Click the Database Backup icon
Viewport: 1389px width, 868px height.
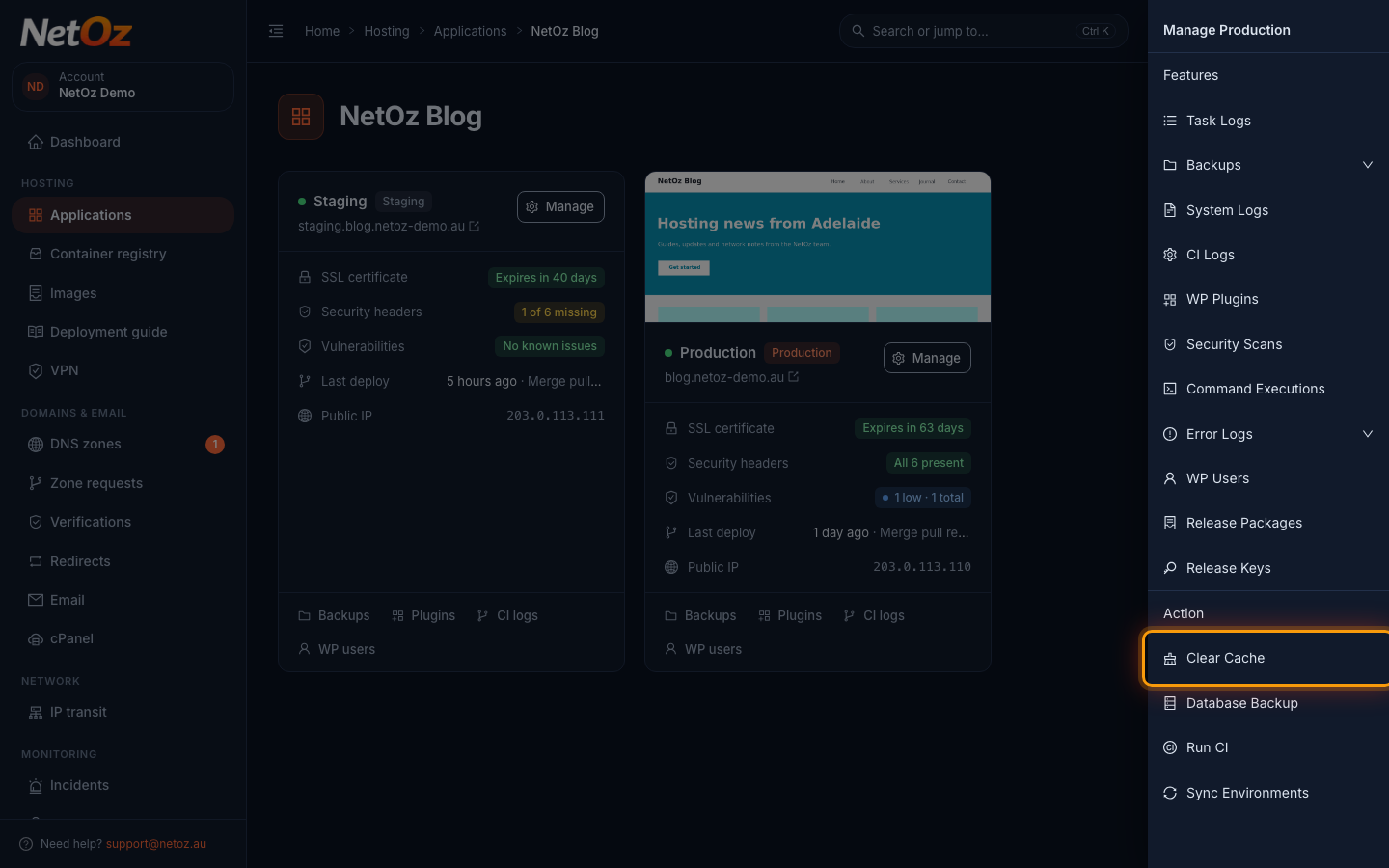click(x=1170, y=703)
